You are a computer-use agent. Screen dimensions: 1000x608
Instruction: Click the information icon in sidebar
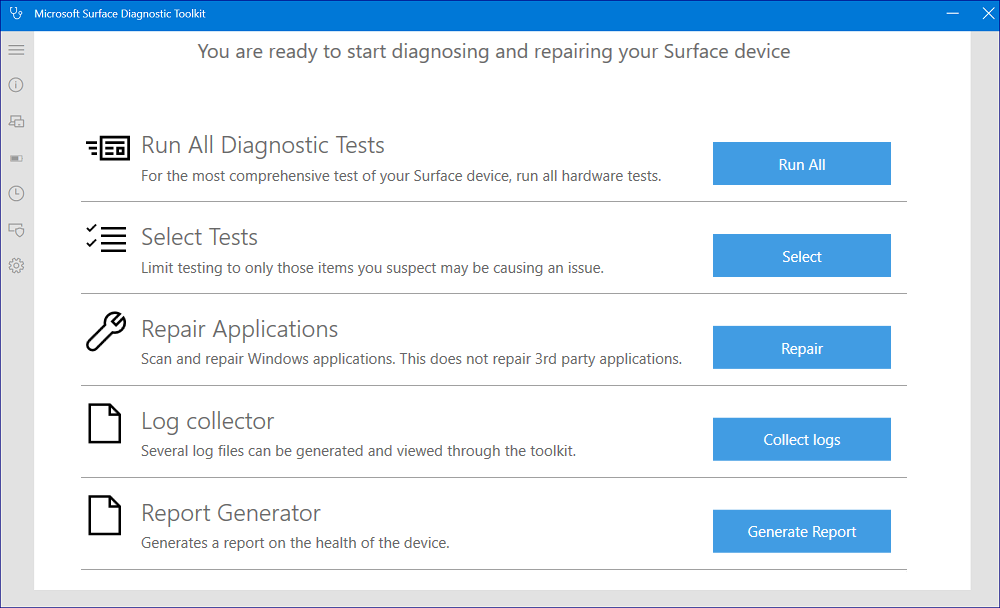[x=16, y=85]
